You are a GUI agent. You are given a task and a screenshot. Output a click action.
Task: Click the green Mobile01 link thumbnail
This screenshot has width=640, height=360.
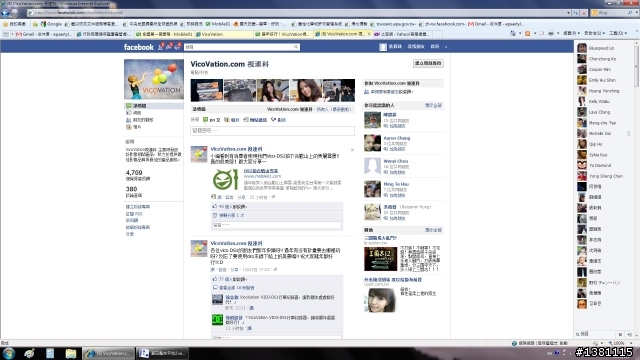(x=225, y=179)
